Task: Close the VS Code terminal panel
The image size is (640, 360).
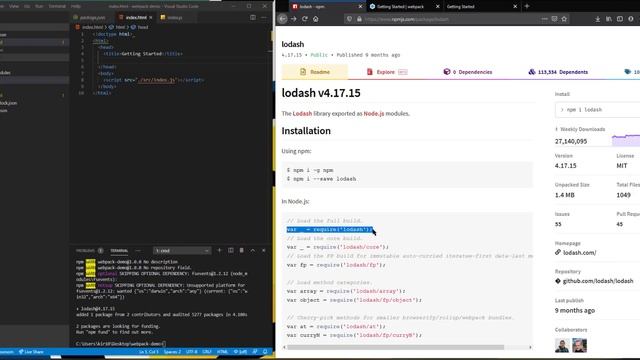Action: [264, 250]
